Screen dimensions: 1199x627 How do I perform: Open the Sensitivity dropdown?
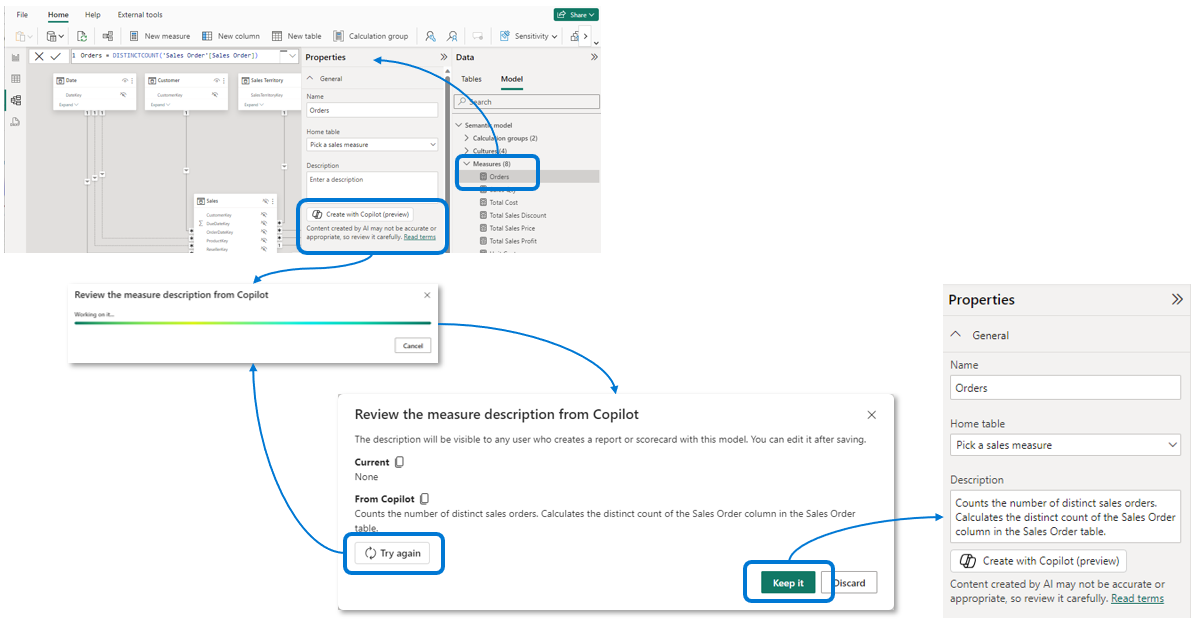[529, 35]
